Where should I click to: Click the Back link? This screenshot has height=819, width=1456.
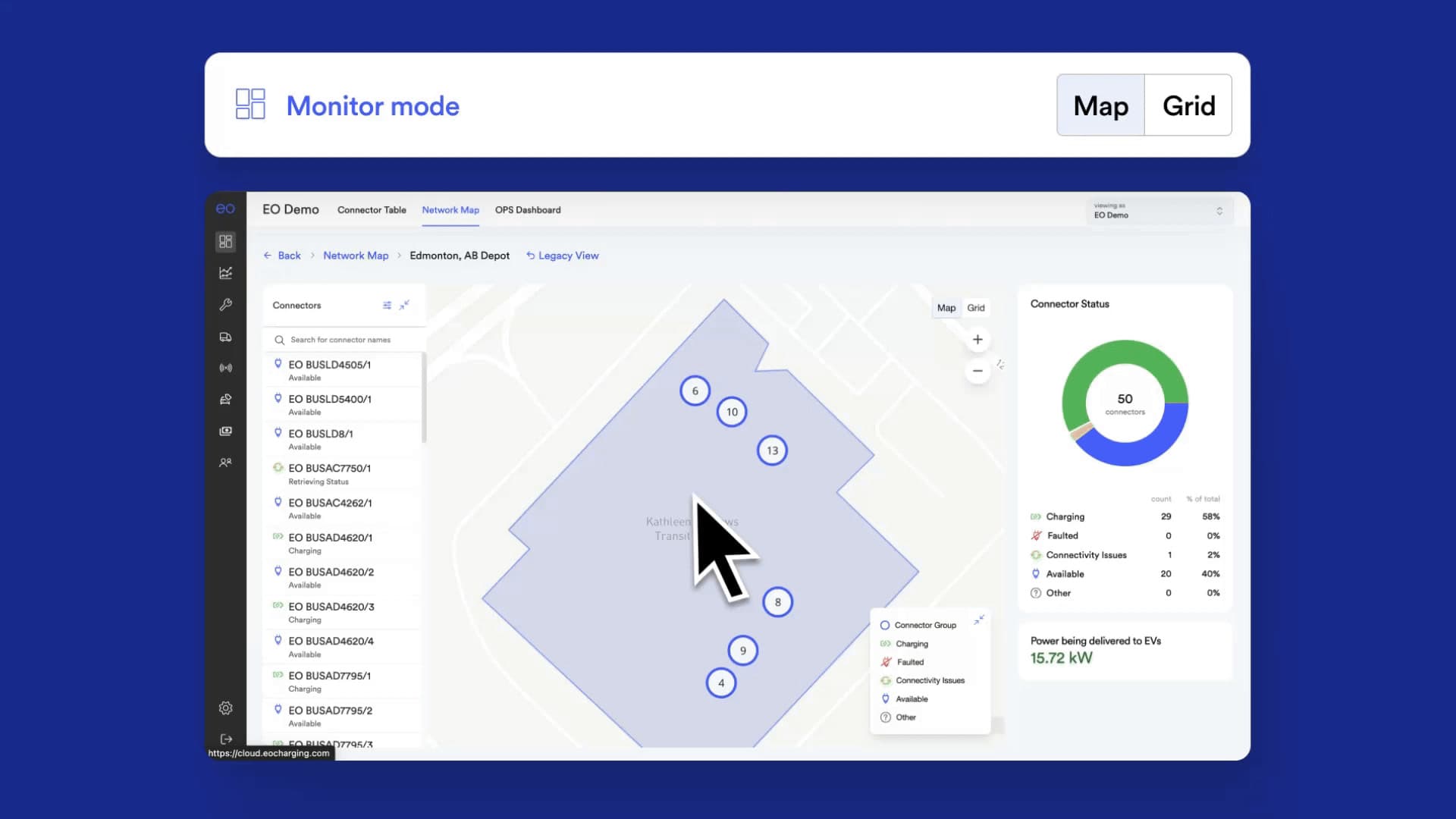pyautogui.click(x=282, y=256)
